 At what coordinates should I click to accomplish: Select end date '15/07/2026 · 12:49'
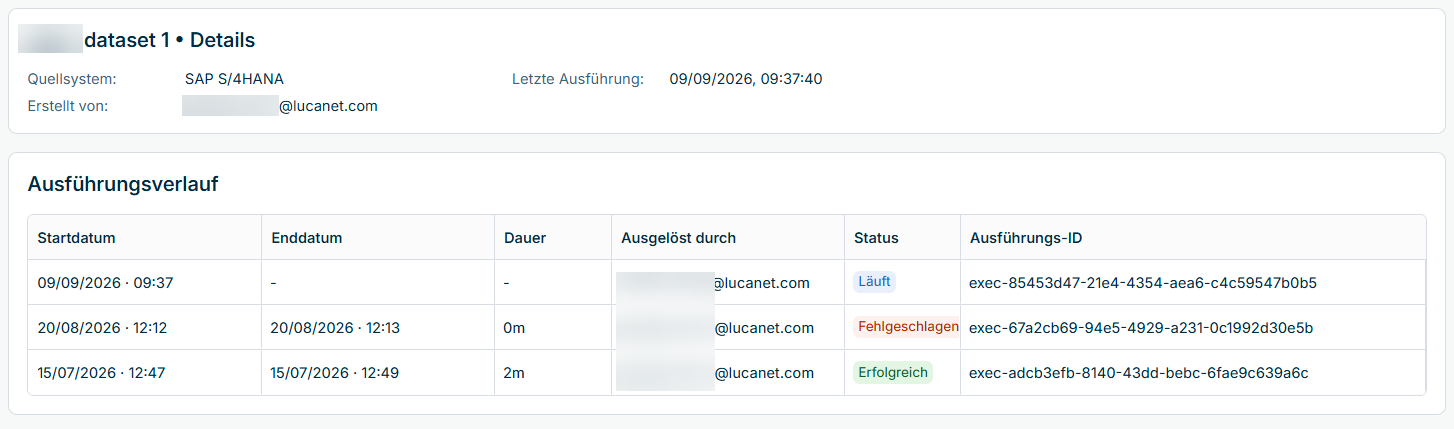tap(335, 373)
